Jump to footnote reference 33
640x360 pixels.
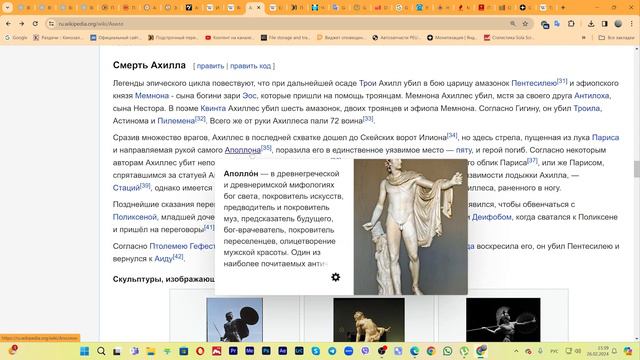coord(368,119)
